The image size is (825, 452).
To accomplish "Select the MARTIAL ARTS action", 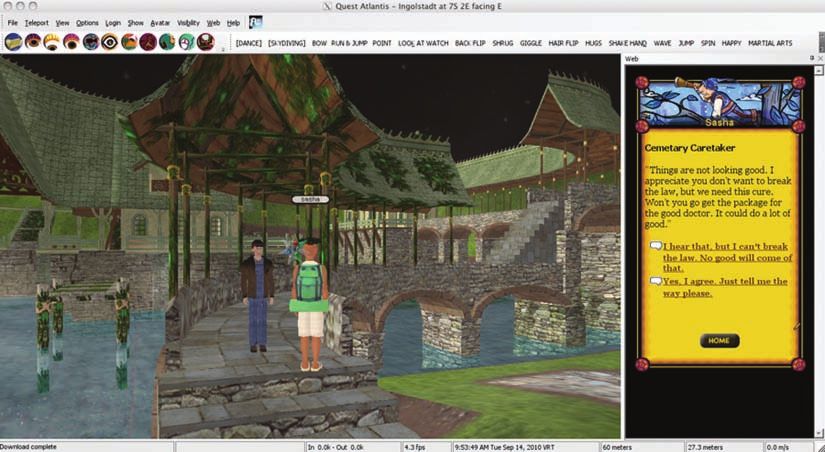I will (770, 43).
